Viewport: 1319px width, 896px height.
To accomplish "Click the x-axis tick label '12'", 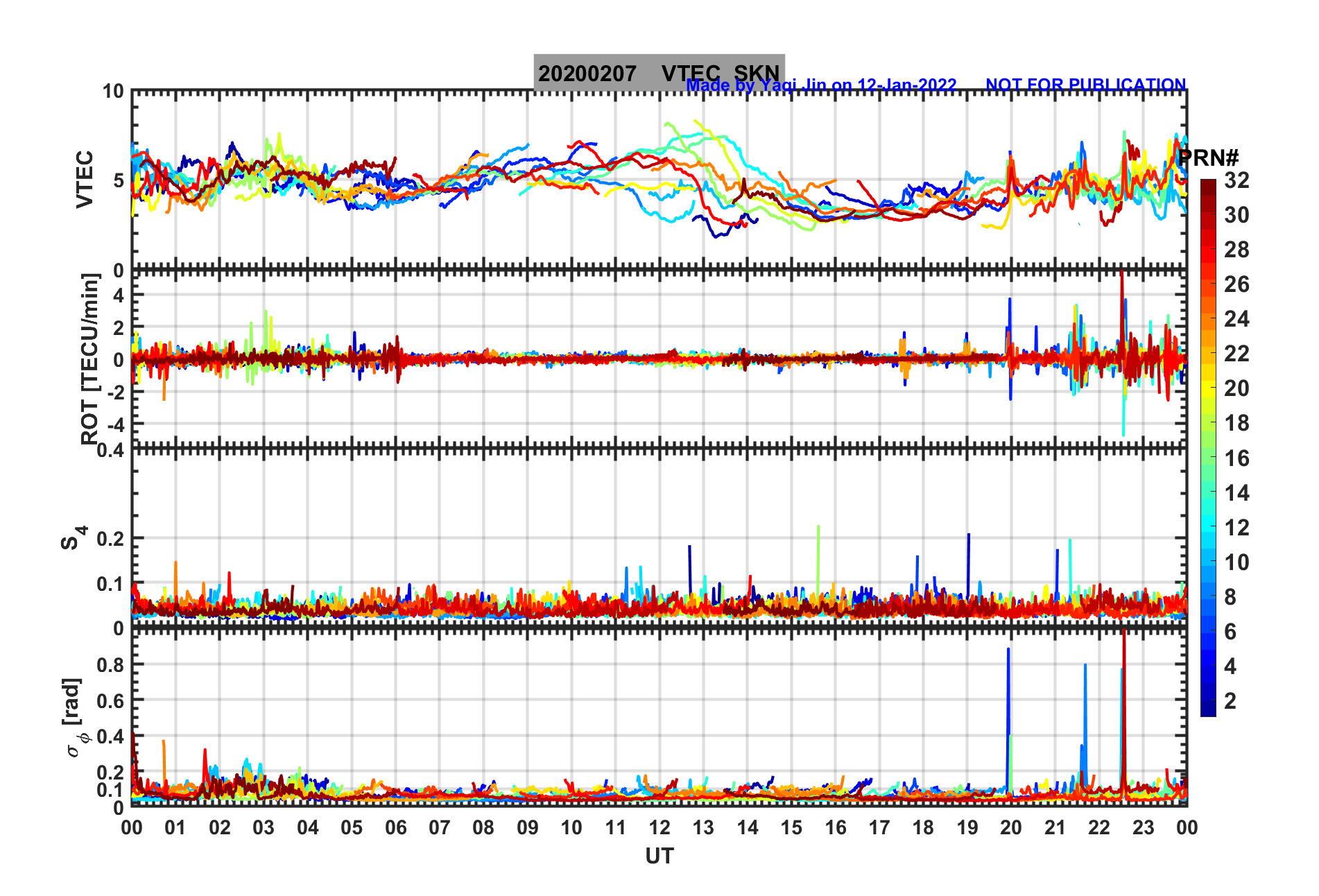I will click(x=659, y=827).
